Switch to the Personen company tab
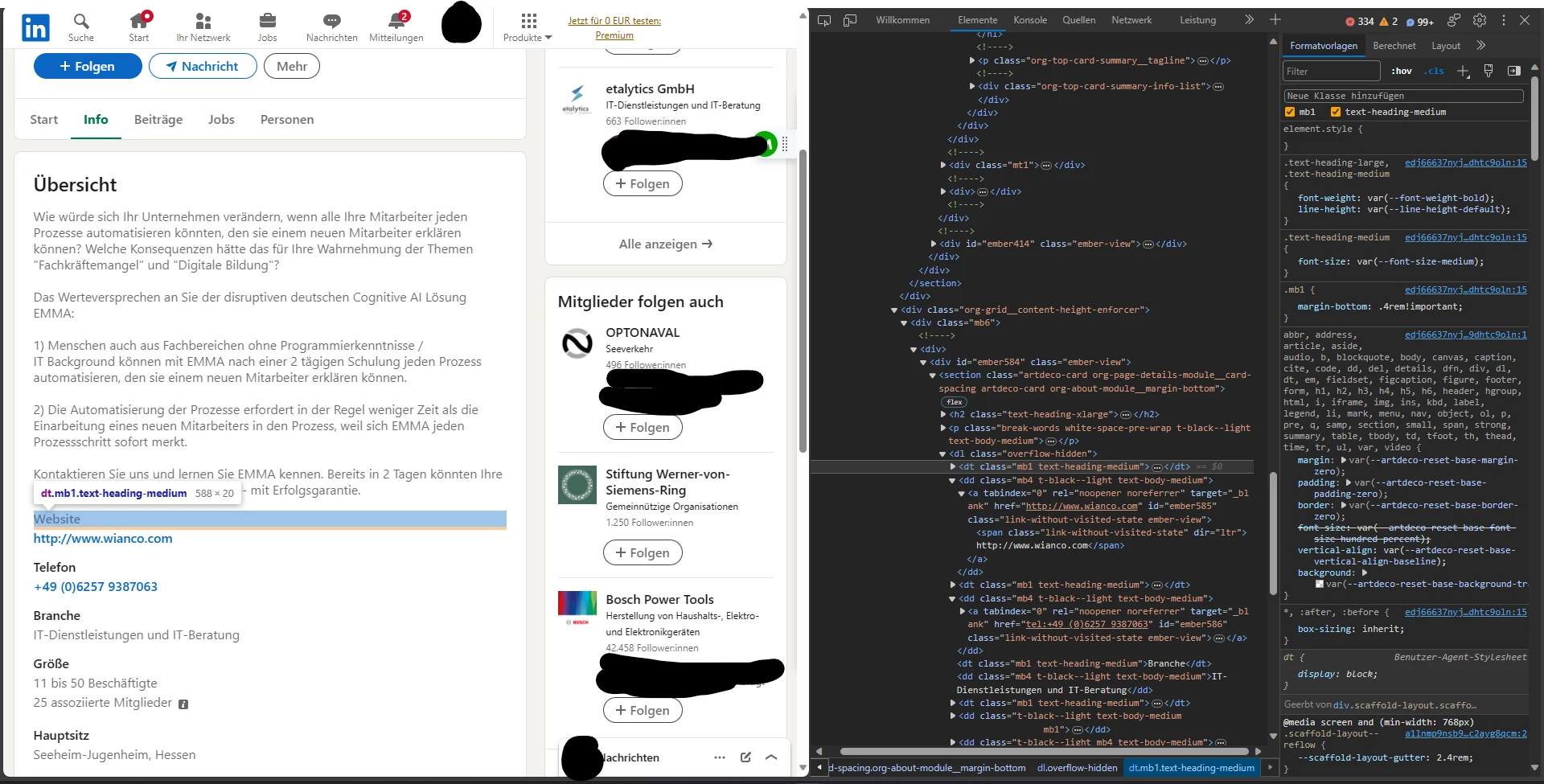 click(x=287, y=120)
